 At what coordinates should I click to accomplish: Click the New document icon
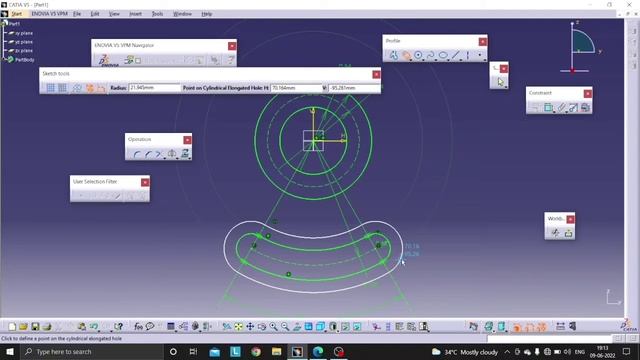point(12,327)
